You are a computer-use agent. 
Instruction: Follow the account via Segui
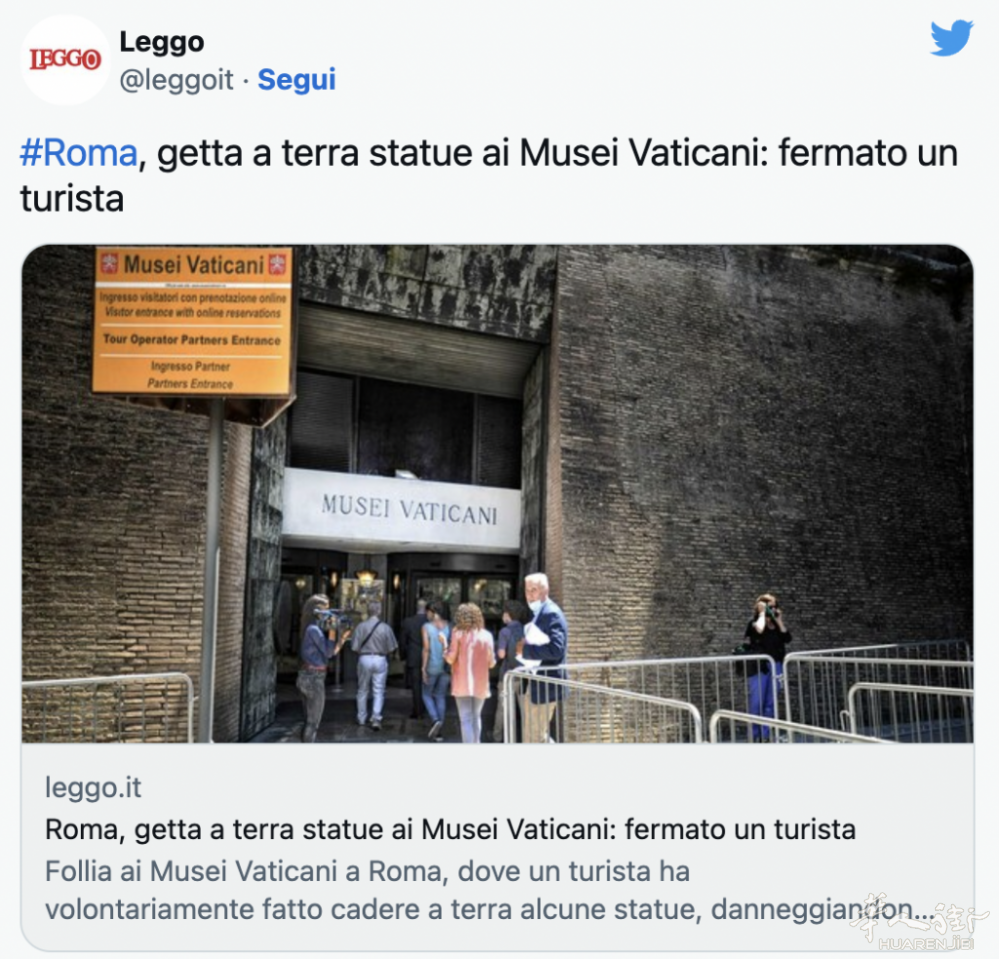tap(296, 80)
